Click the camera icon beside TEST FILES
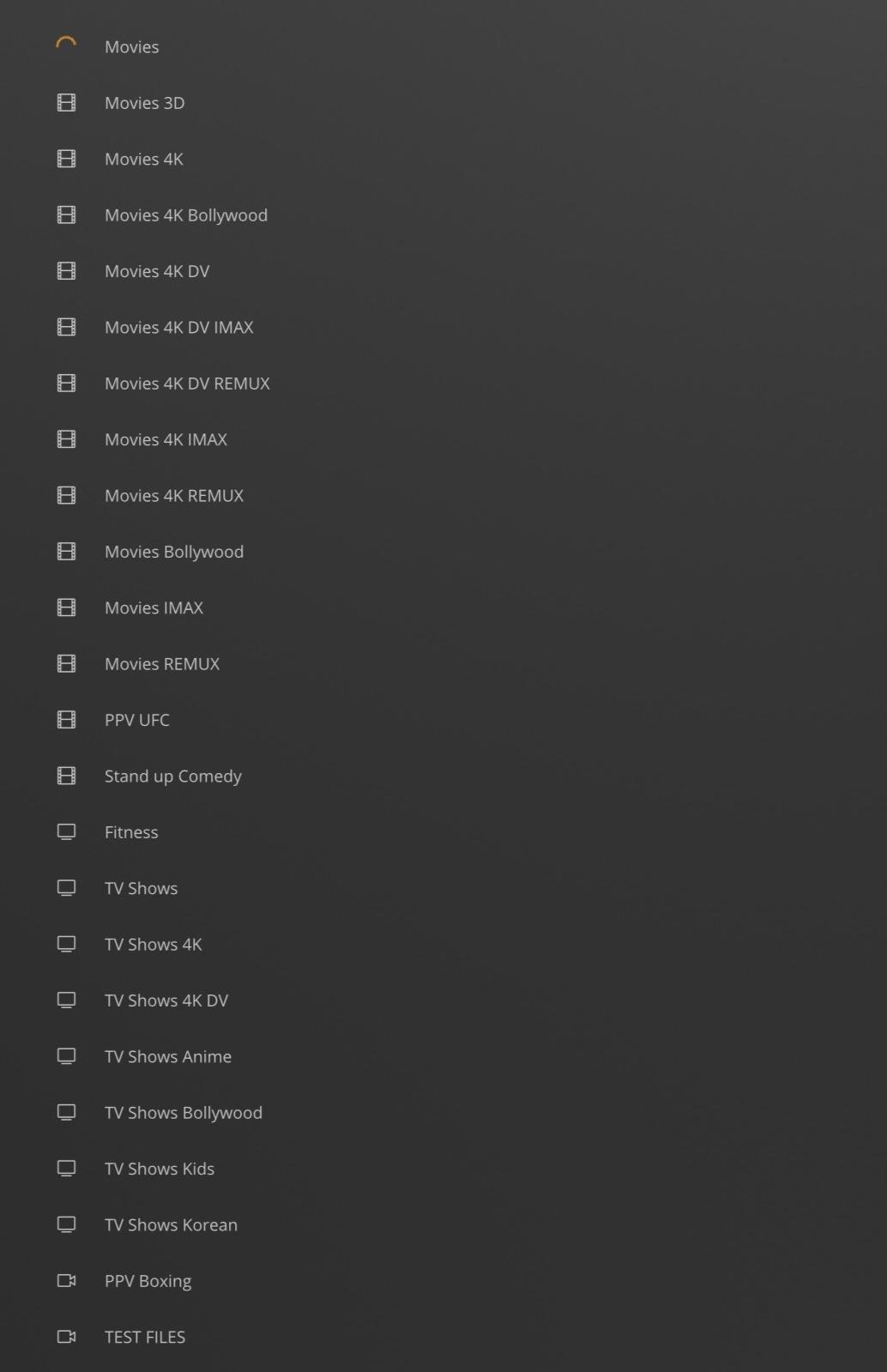 point(66,1337)
